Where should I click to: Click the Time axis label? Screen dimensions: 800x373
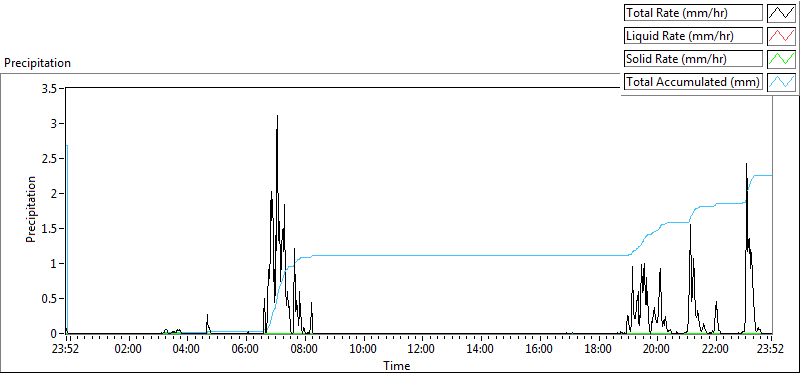tap(397, 366)
